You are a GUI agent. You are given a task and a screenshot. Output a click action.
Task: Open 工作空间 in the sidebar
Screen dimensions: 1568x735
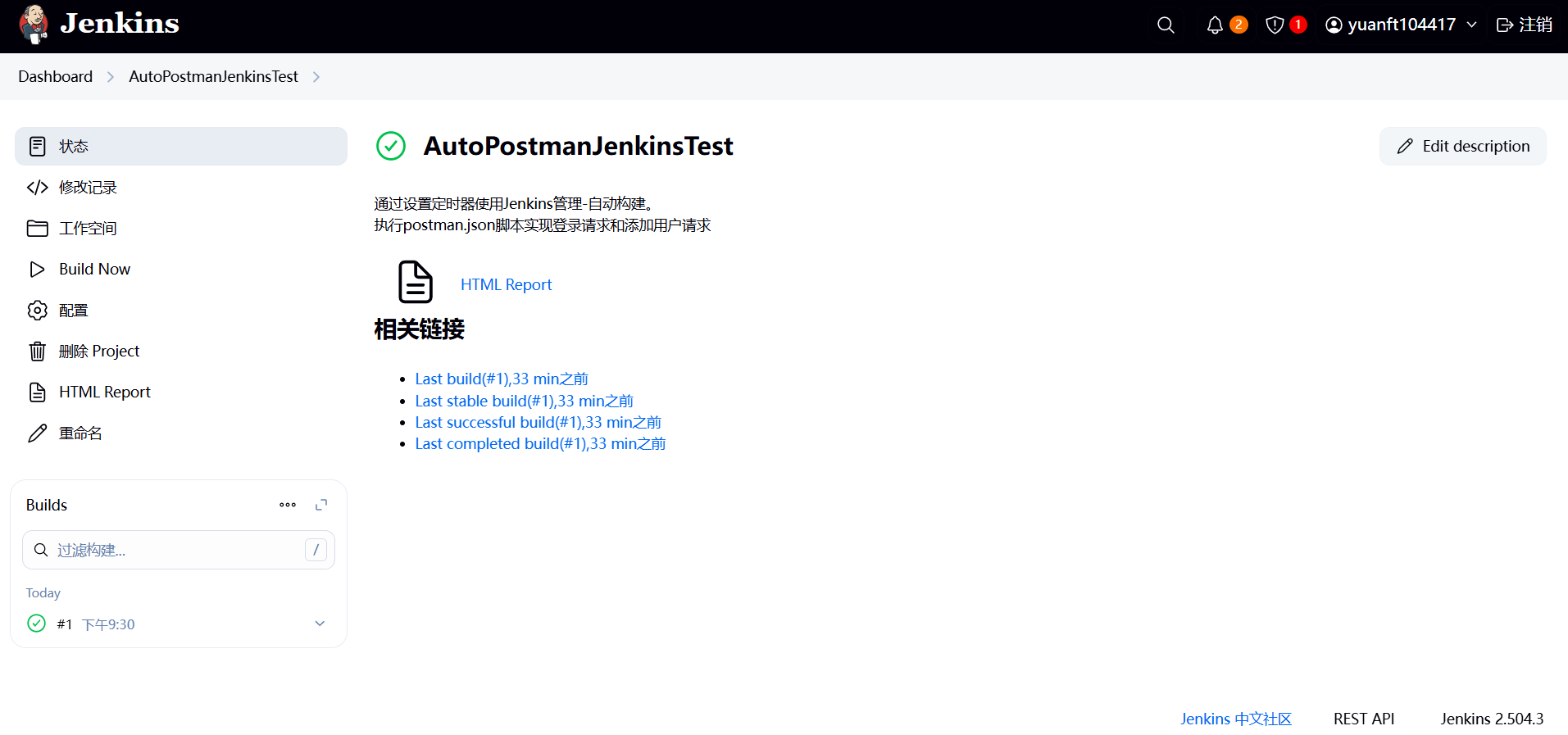click(181, 228)
